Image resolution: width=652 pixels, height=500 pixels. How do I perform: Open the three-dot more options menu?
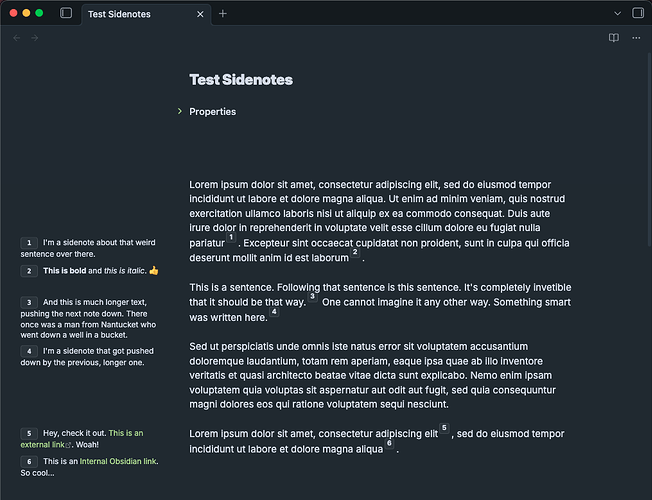coord(637,38)
